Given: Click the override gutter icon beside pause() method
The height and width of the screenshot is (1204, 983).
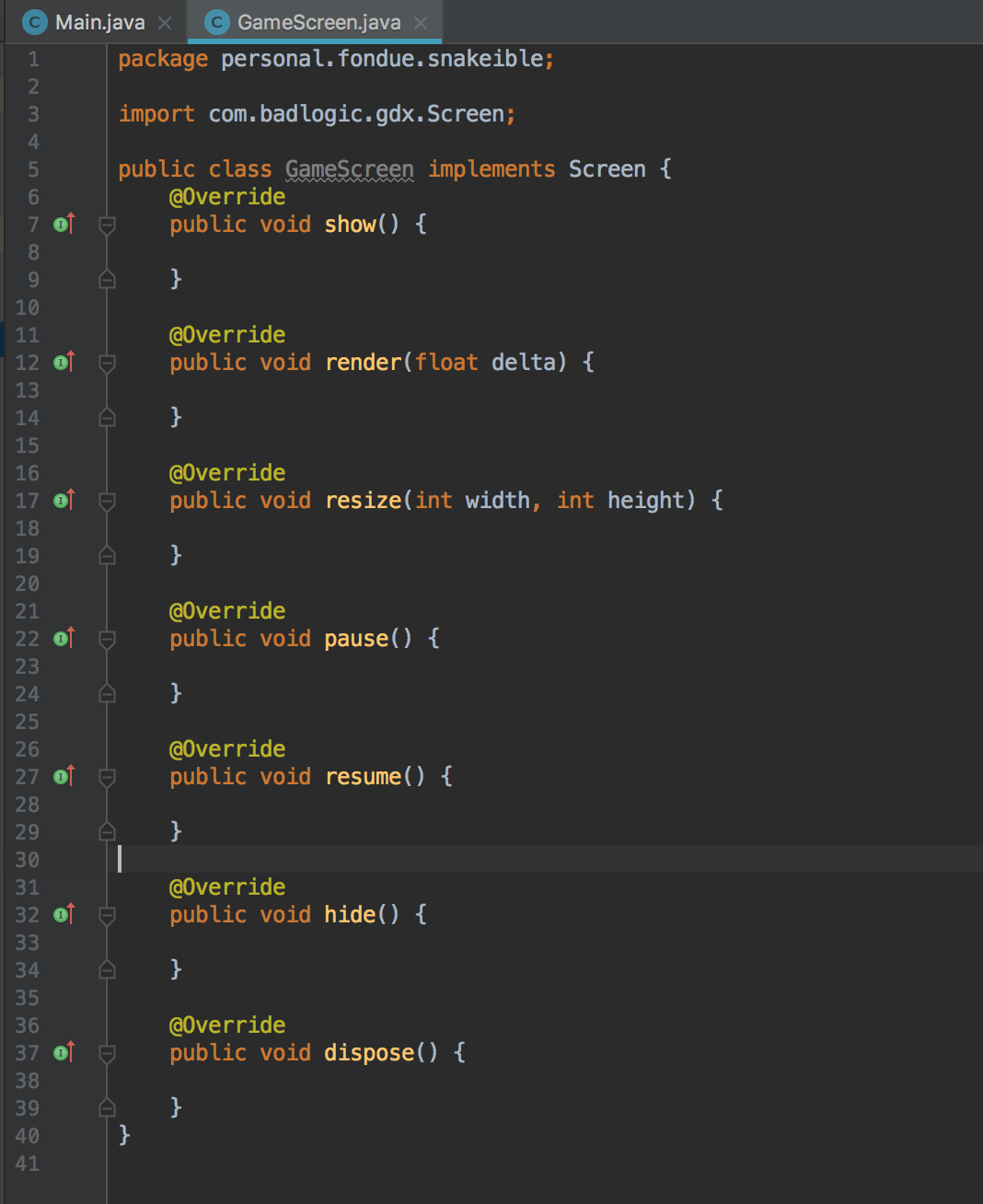Looking at the screenshot, I should (x=63, y=639).
